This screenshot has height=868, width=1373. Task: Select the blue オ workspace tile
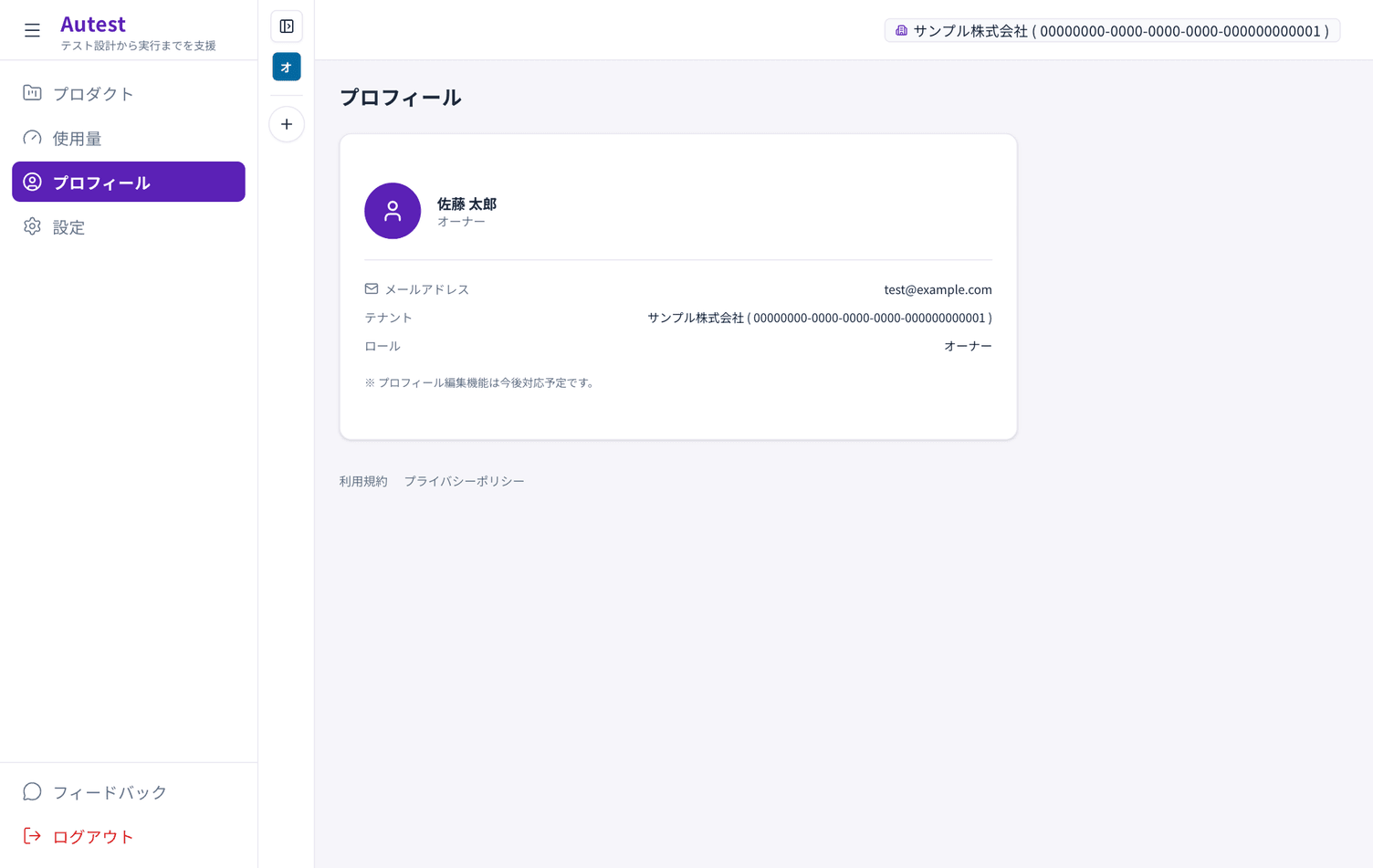pos(287,67)
